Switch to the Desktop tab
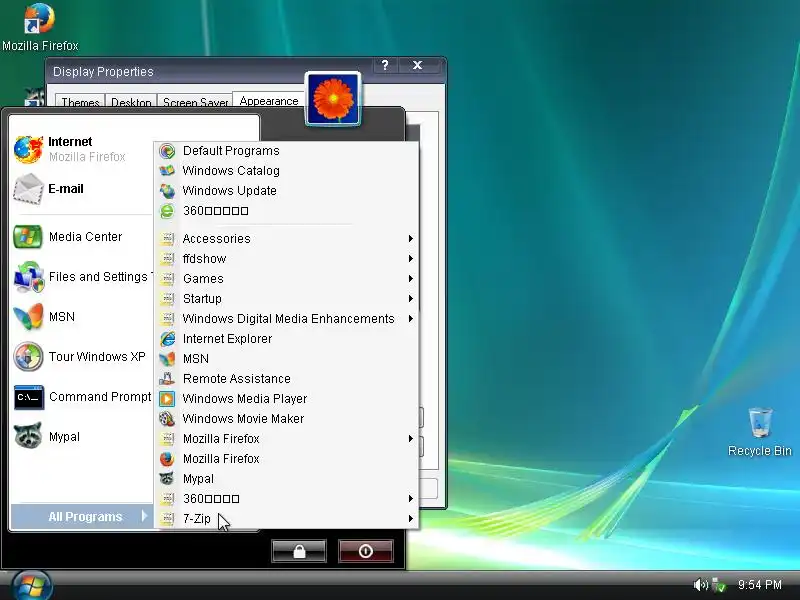 coord(131,102)
